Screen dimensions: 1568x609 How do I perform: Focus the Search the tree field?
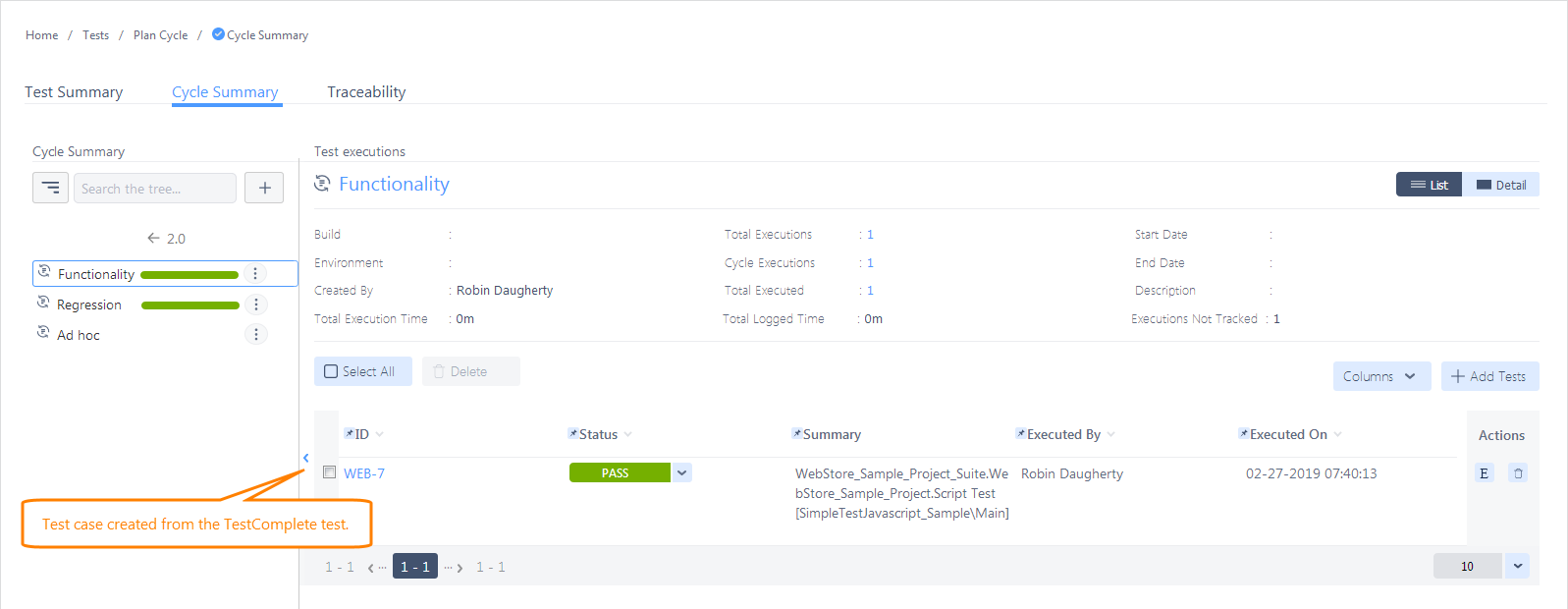(x=154, y=189)
